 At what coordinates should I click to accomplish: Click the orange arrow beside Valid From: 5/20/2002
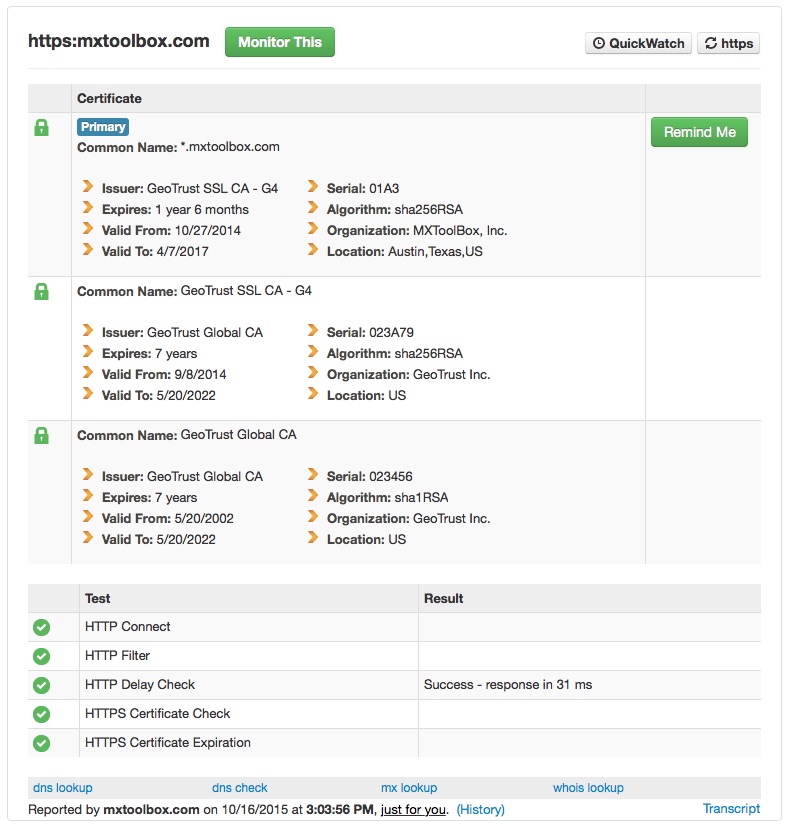click(x=88, y=517)
